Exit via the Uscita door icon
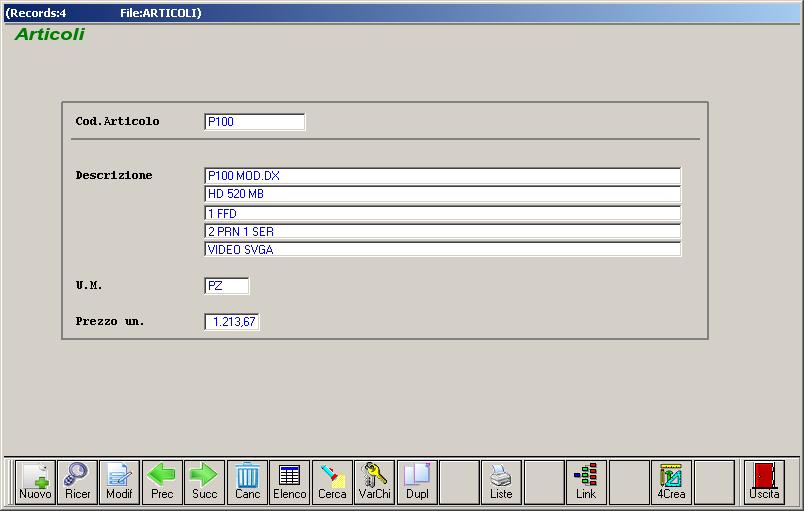804x511 pixels. point(764,481)
